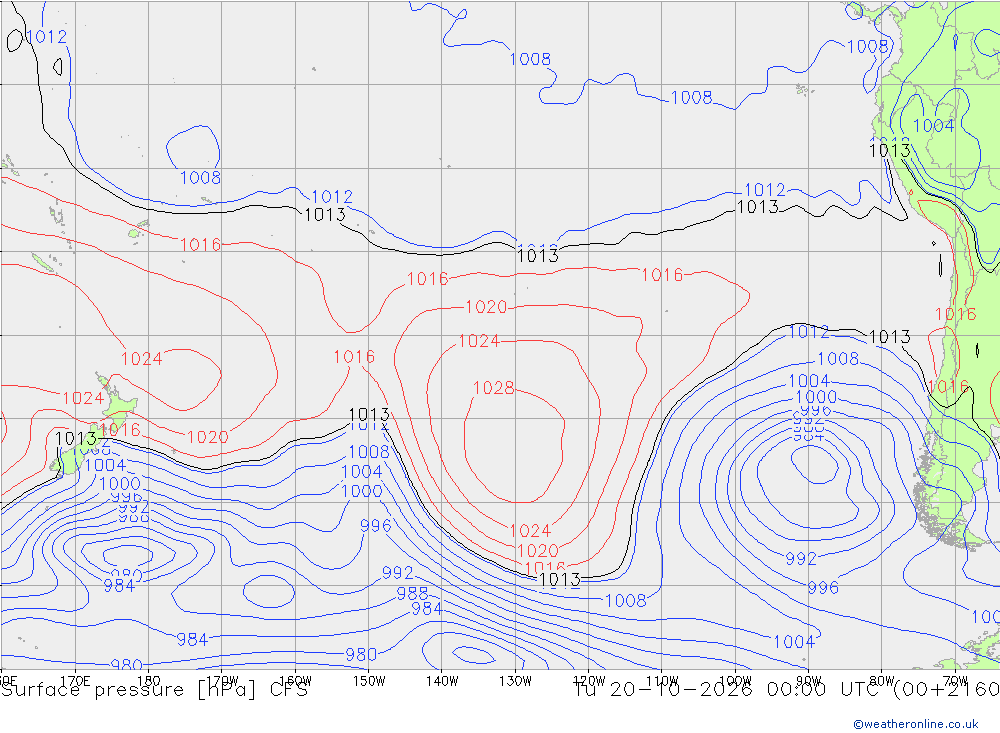Screen dimensions: 1000x733
Task: Click the red 1020 label above the 1024 label
Action: tap(486, 307)
